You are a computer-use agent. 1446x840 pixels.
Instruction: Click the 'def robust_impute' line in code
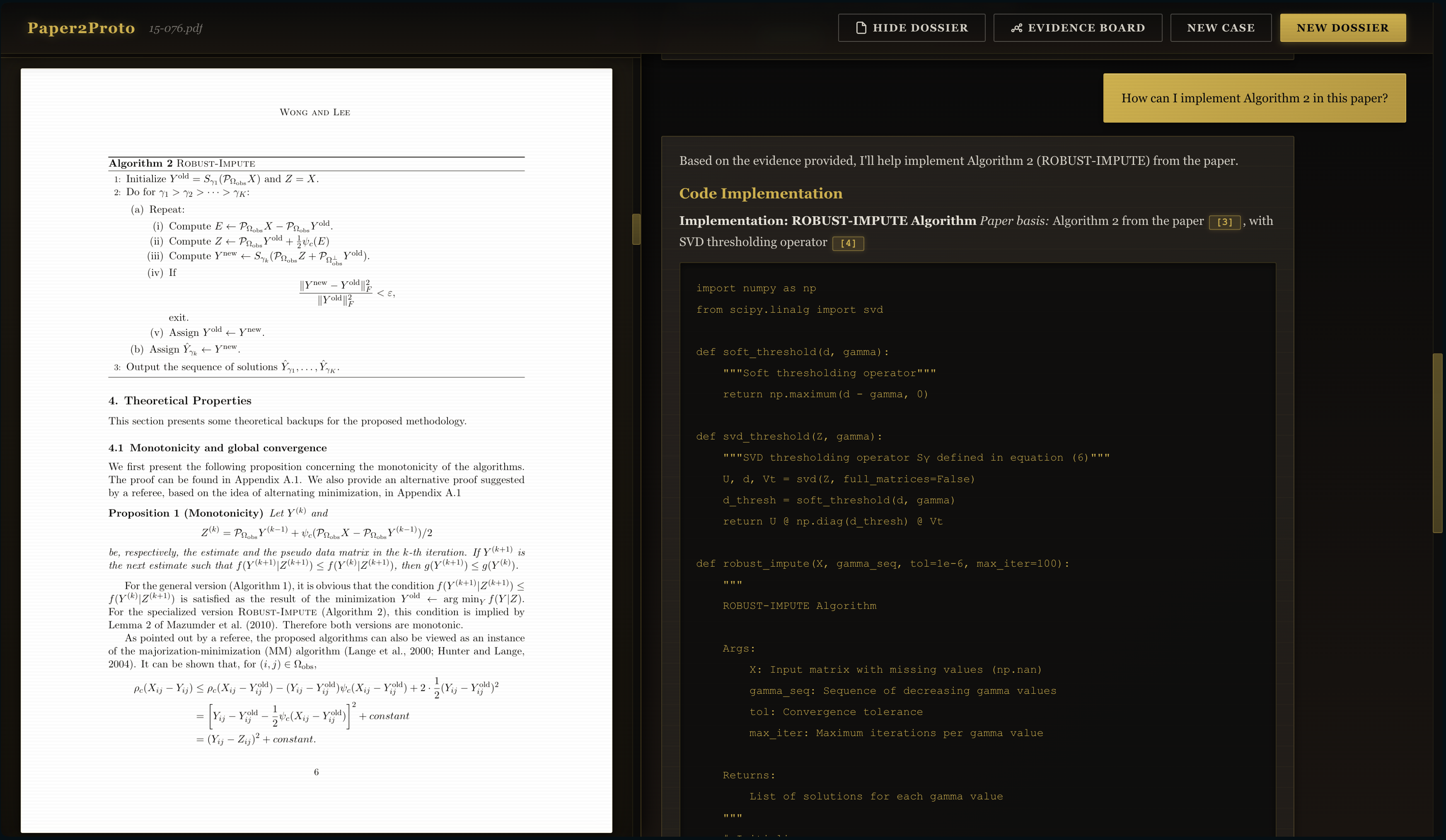[x=882, y=563]
